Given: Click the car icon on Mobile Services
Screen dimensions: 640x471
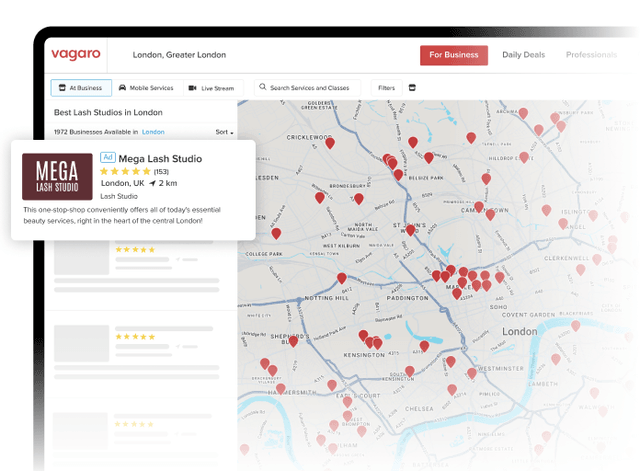Looking at the screenshot, I should [122, 88].
